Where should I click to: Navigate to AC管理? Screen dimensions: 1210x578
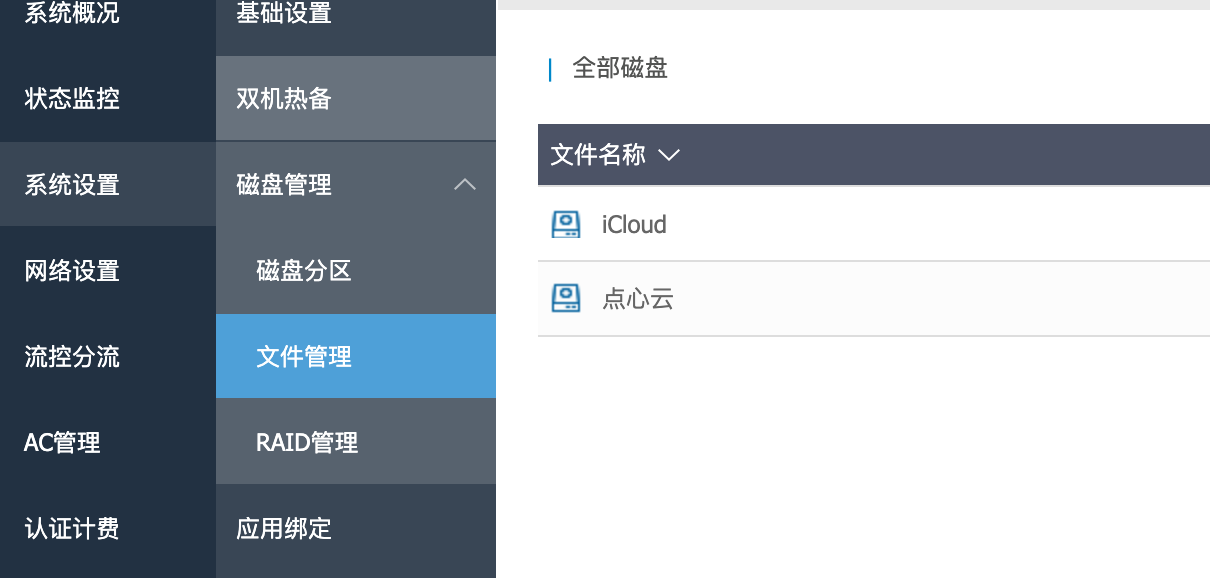pyautogui.click(x=62, y=442)
